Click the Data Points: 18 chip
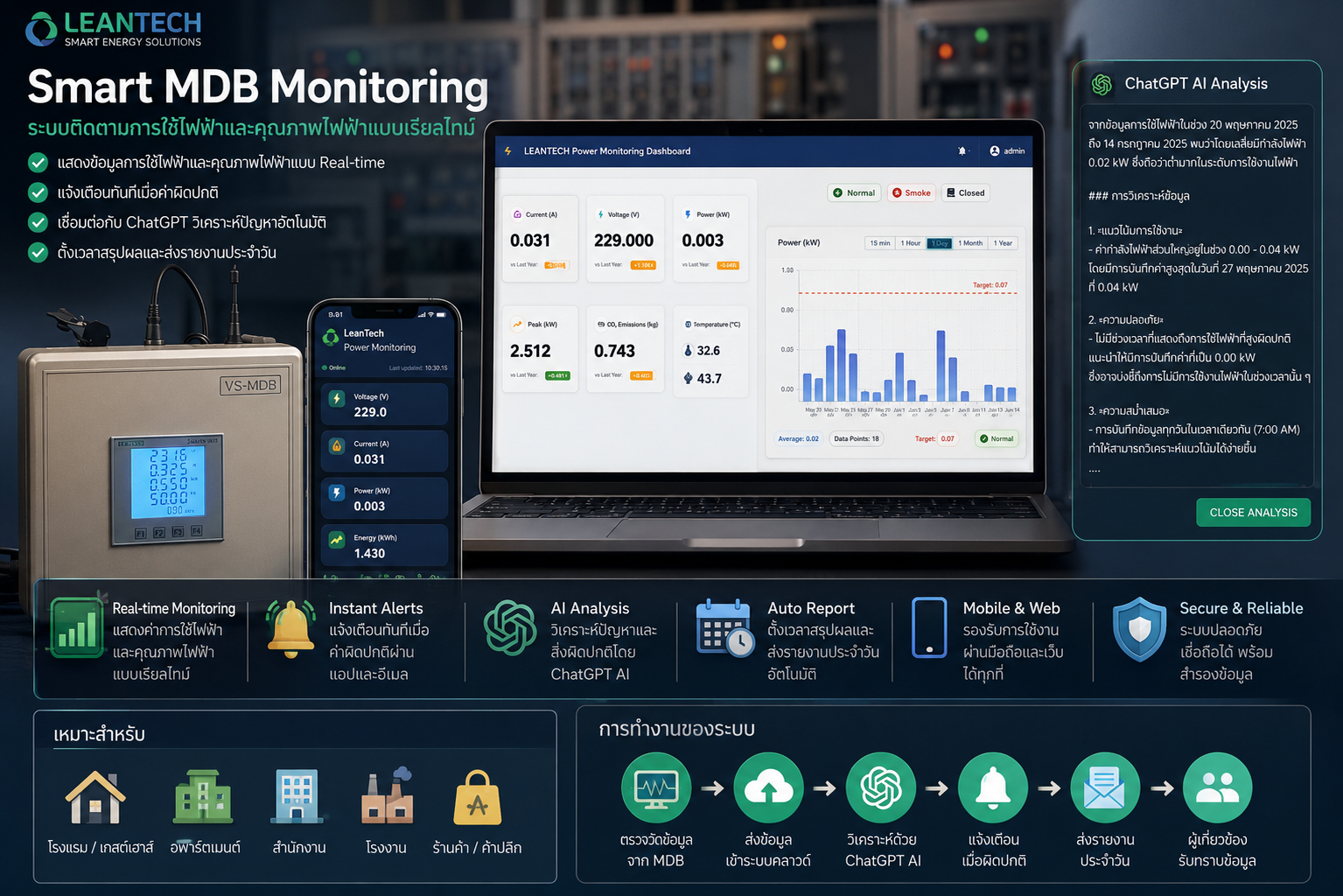Image resolution: width=1343 pixels, height=896 pixels. pyautogui.click(x=857, y=439)
